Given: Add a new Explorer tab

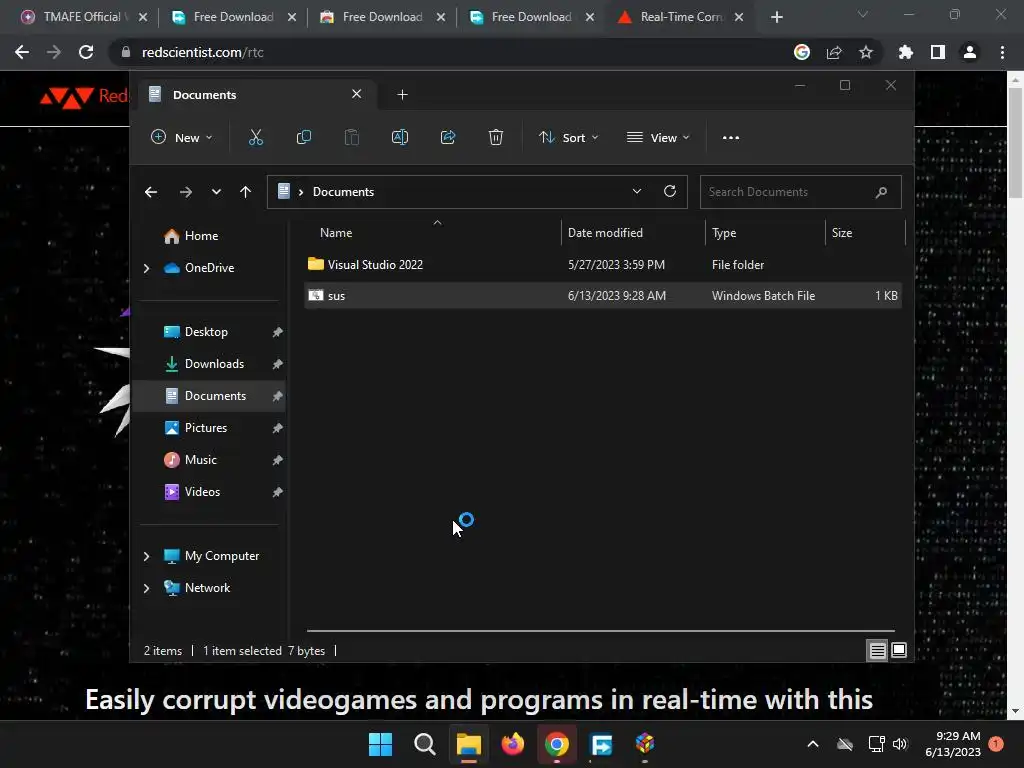Looking at the screenshot, I should tap(402, 95).
